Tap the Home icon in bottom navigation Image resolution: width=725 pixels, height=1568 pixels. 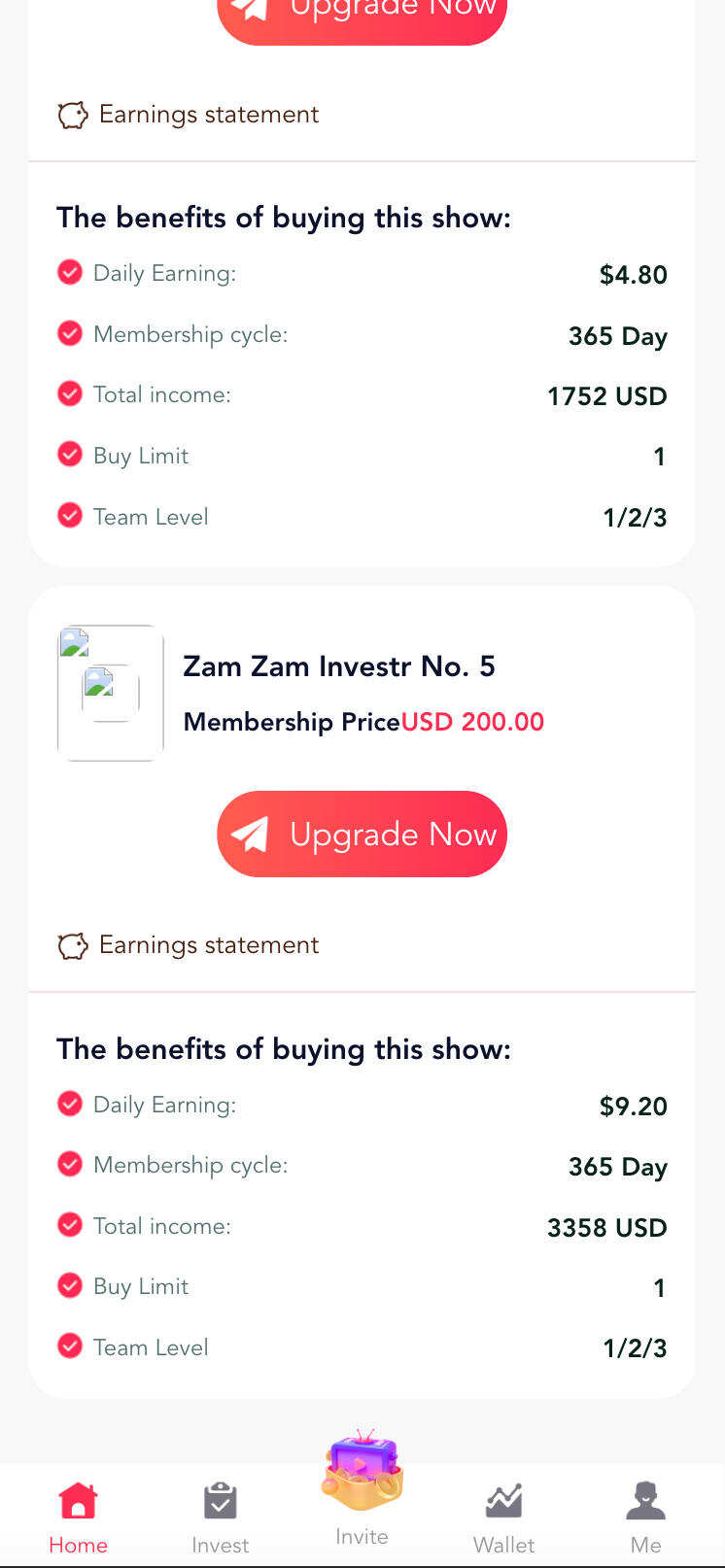pos(78,1500)
